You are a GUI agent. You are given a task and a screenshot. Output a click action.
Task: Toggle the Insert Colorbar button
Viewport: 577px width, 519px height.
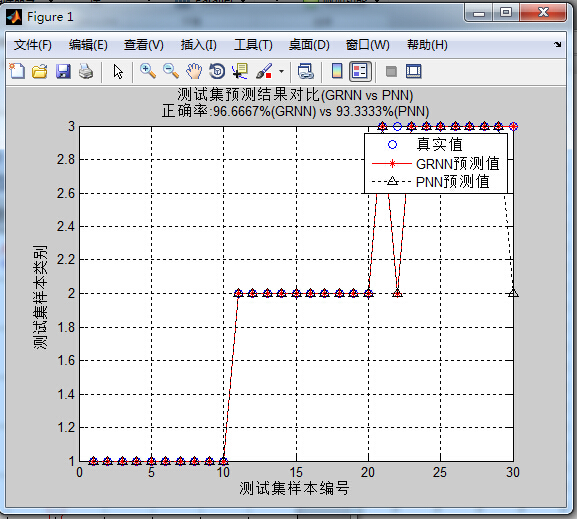tap(337, 71)
